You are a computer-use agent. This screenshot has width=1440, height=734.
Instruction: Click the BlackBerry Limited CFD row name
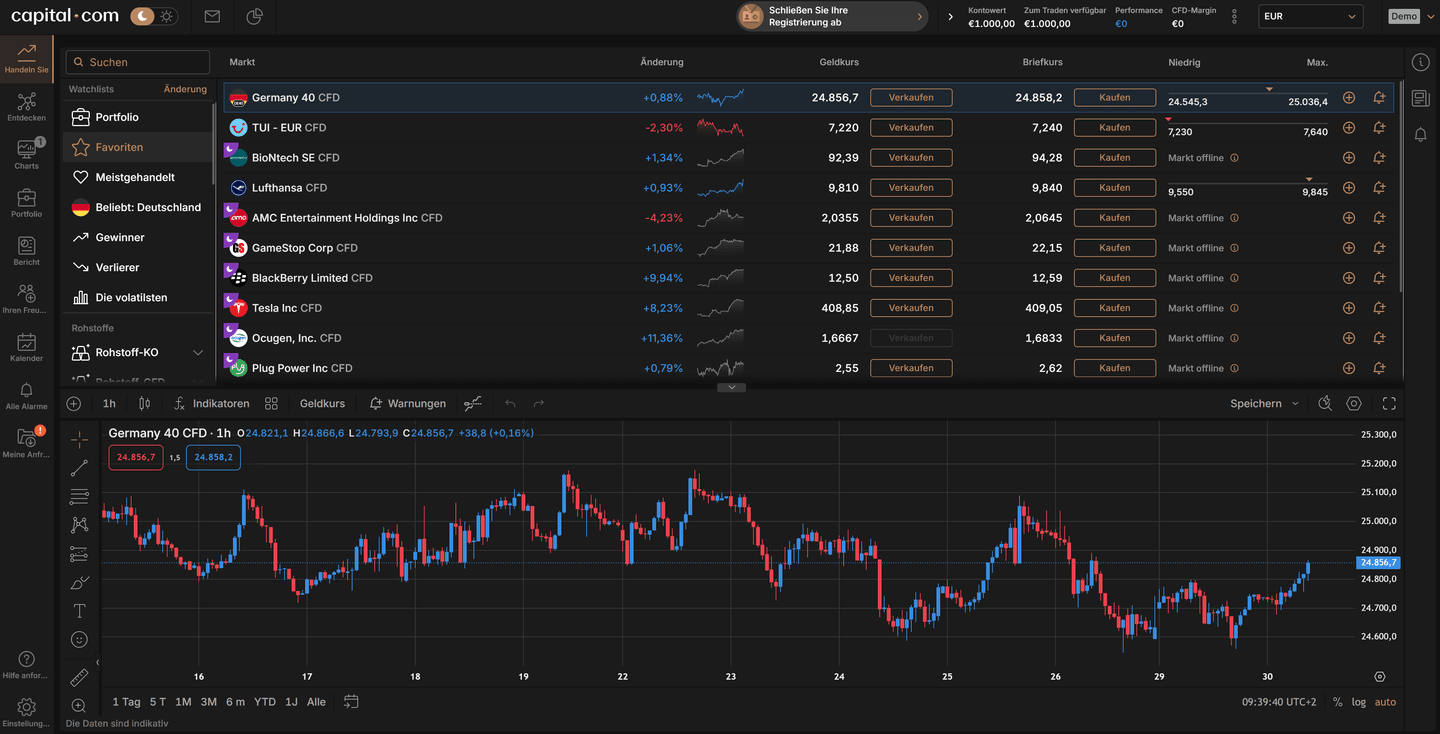coord(312,278)
